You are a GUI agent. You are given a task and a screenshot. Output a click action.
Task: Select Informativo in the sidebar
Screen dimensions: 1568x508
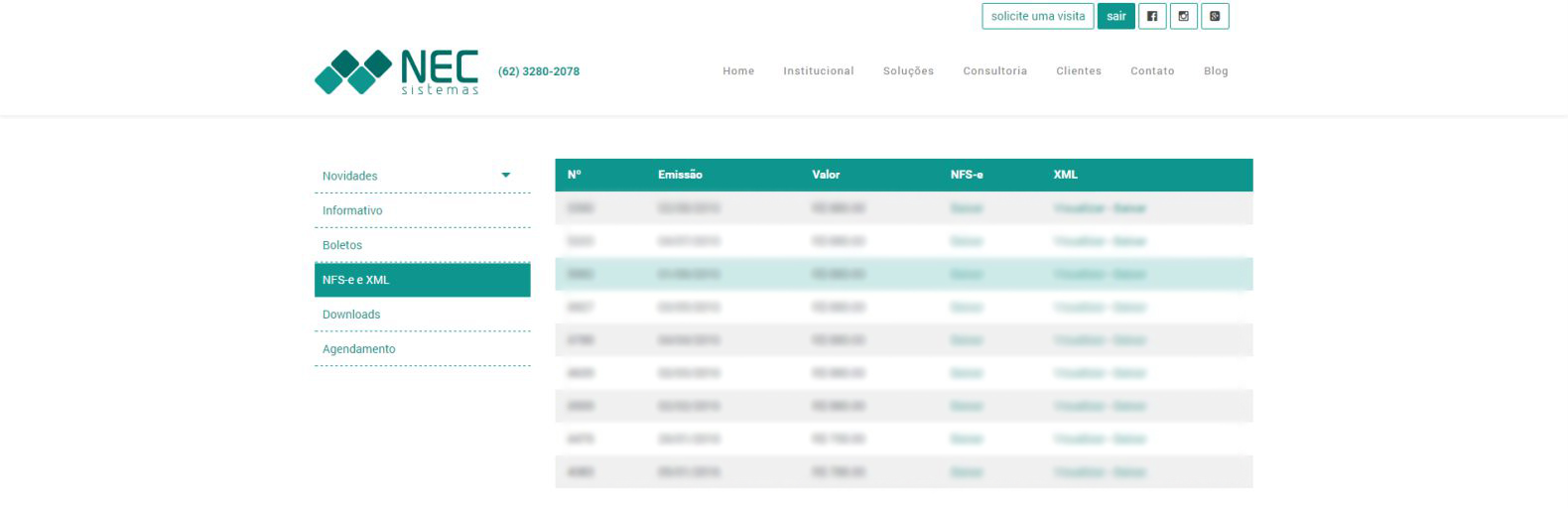click(352, 210)
